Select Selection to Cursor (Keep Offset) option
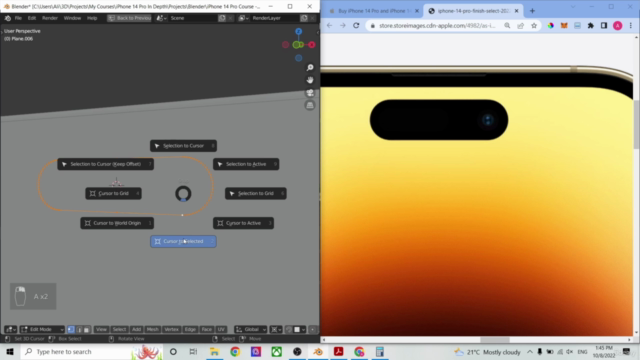Viewport: 640px width, 360px height. point(106,164)
